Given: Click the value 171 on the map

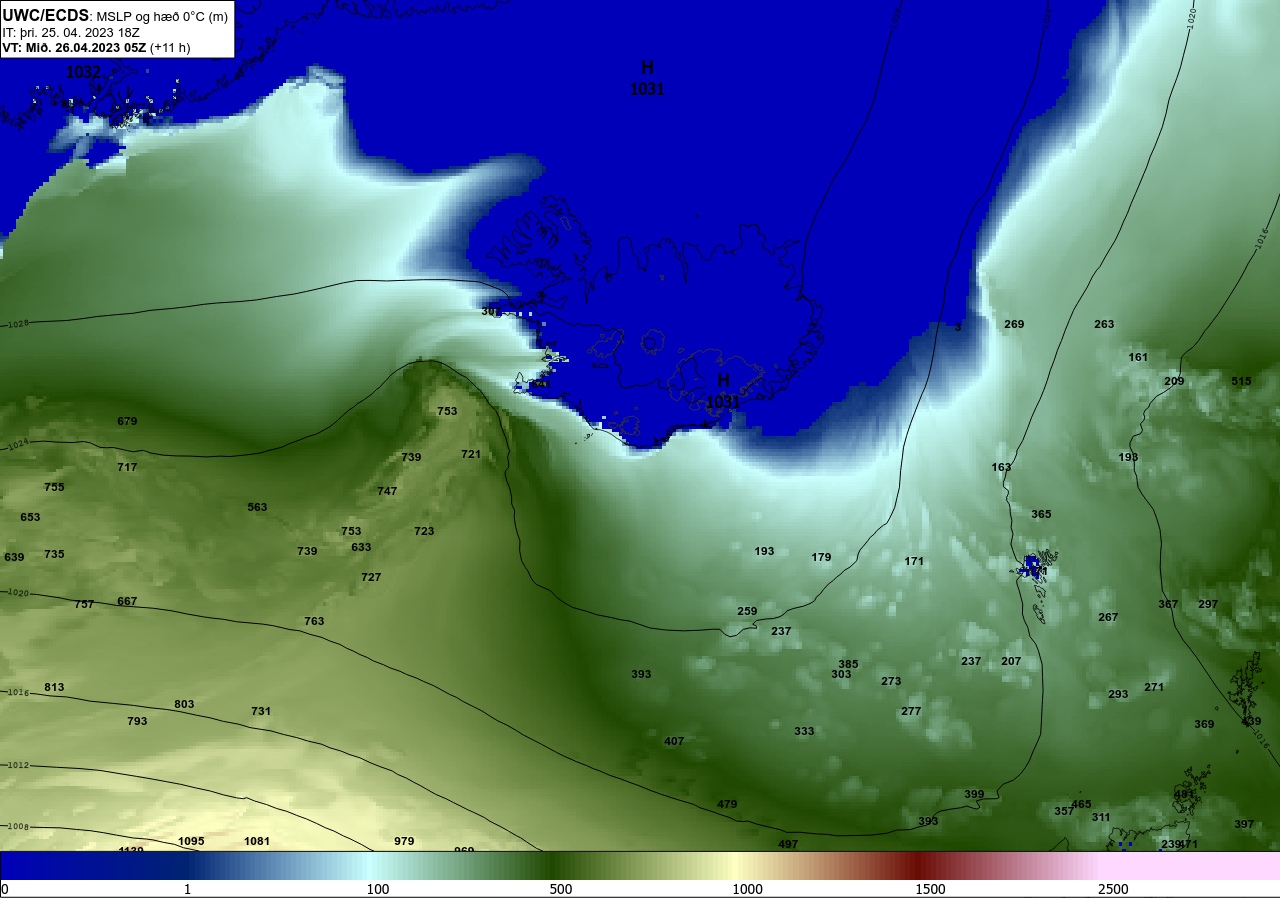Looking at the screenshot, I should tap(914, 561).
